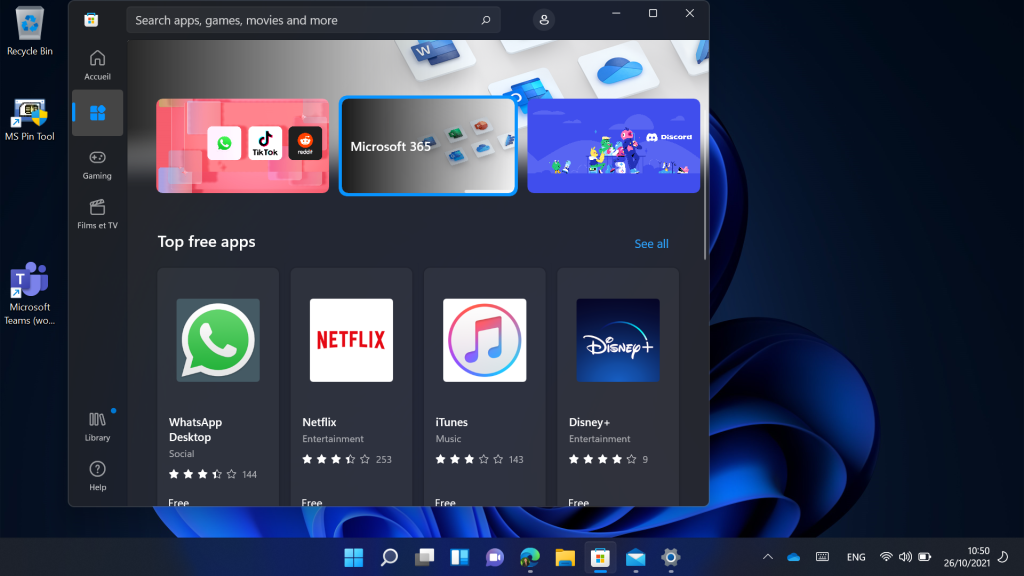Click the user profile account icon

[x=543, y=20]
